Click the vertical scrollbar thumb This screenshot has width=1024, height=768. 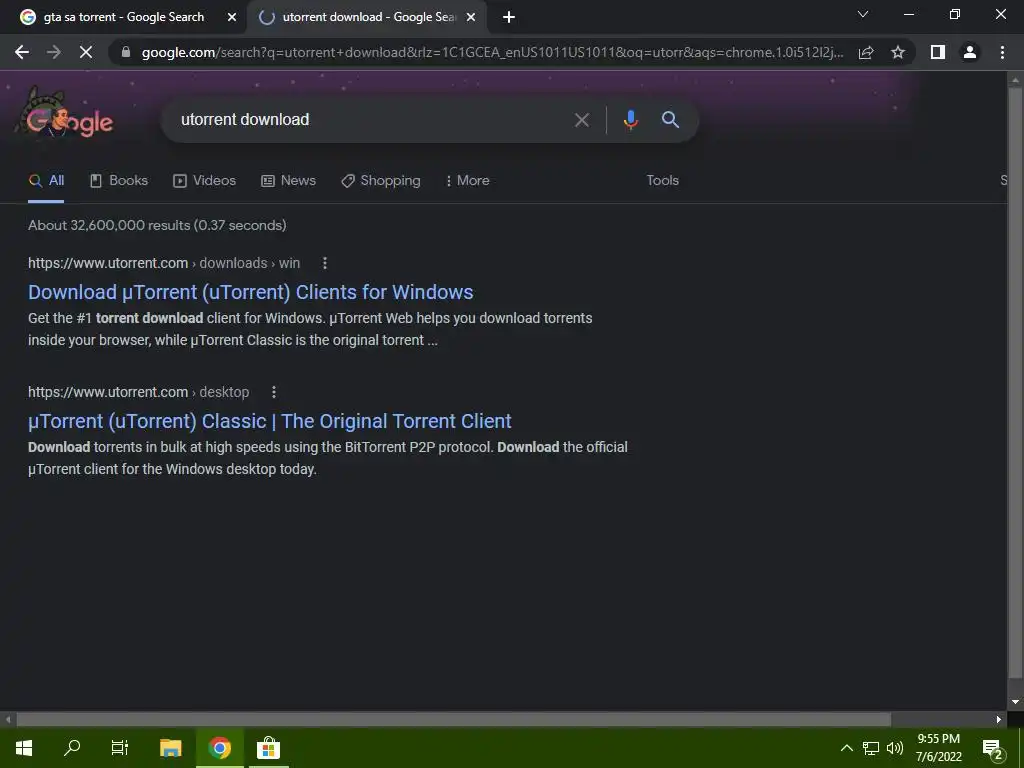coord(1015,383)
